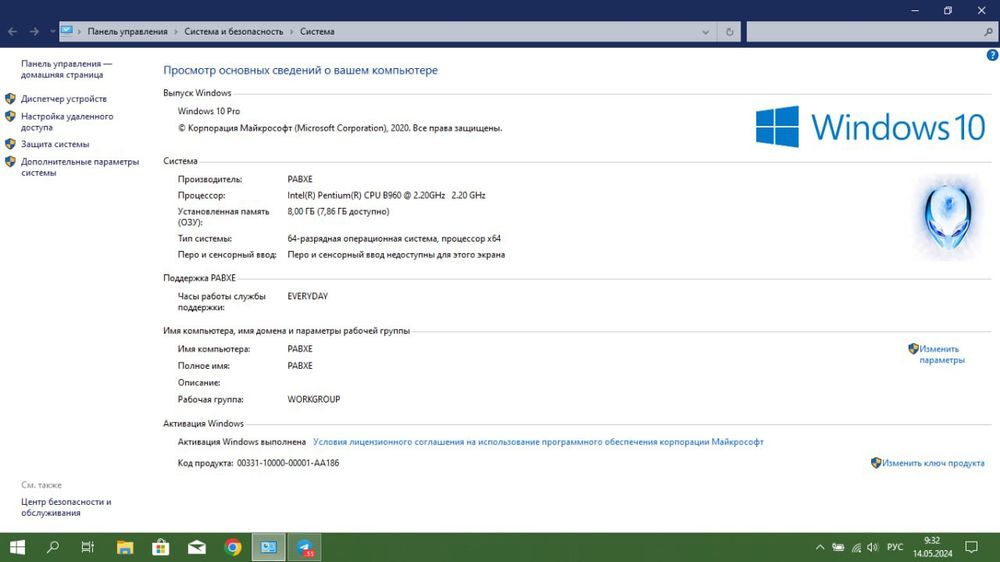The width and height of the screenshot is (1000, 562).
Task: Open File Explorer from taskbar
Action: 125,547
